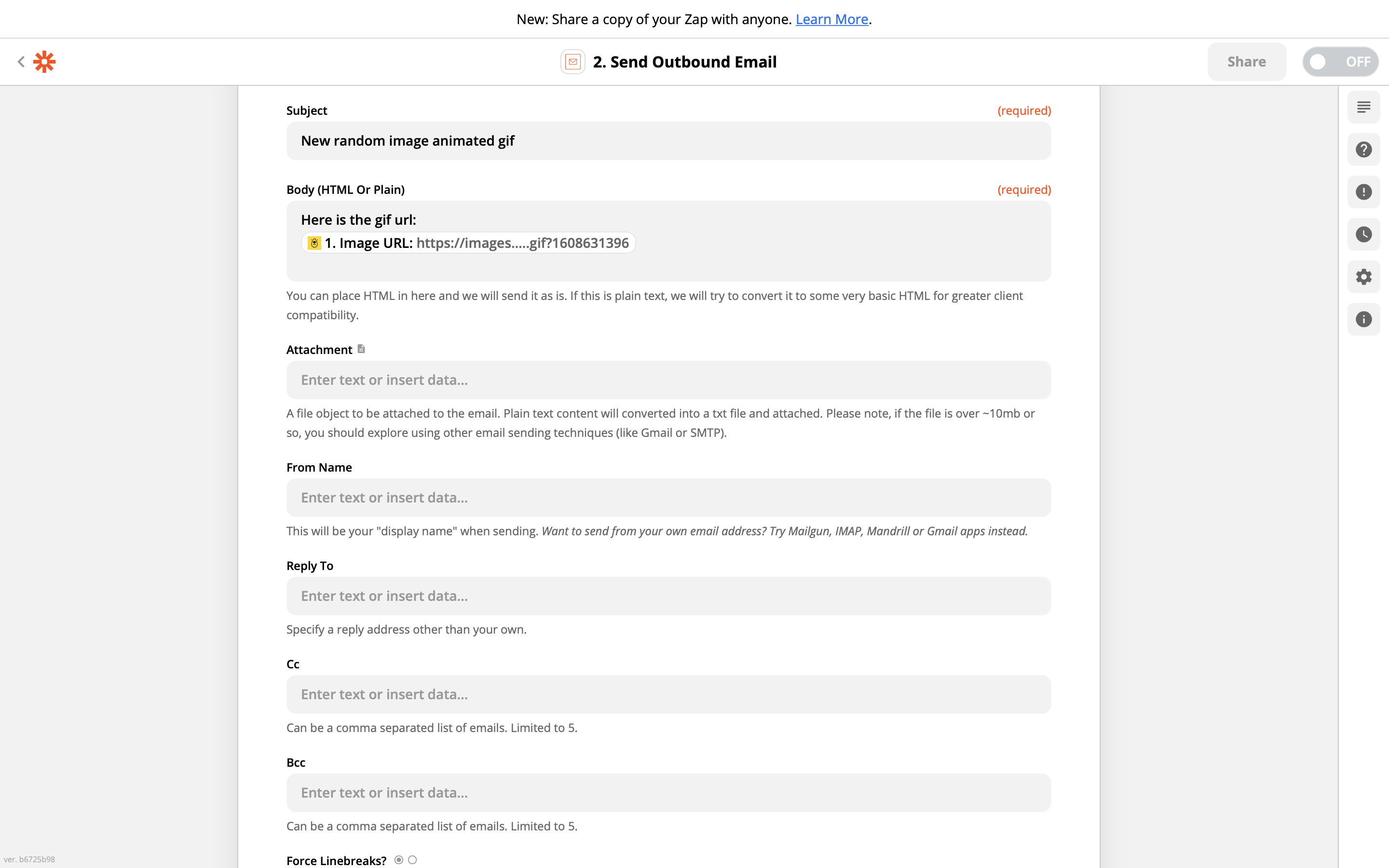Select the first Force Linebreaks radio button
This screenshot has height=868, width=1389.
(399, 860)
